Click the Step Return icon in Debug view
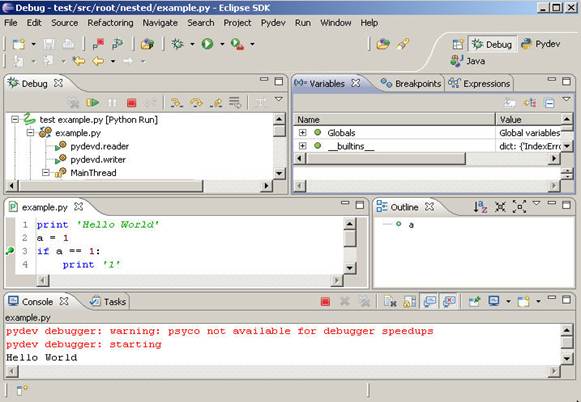 (x=216, y=103)
